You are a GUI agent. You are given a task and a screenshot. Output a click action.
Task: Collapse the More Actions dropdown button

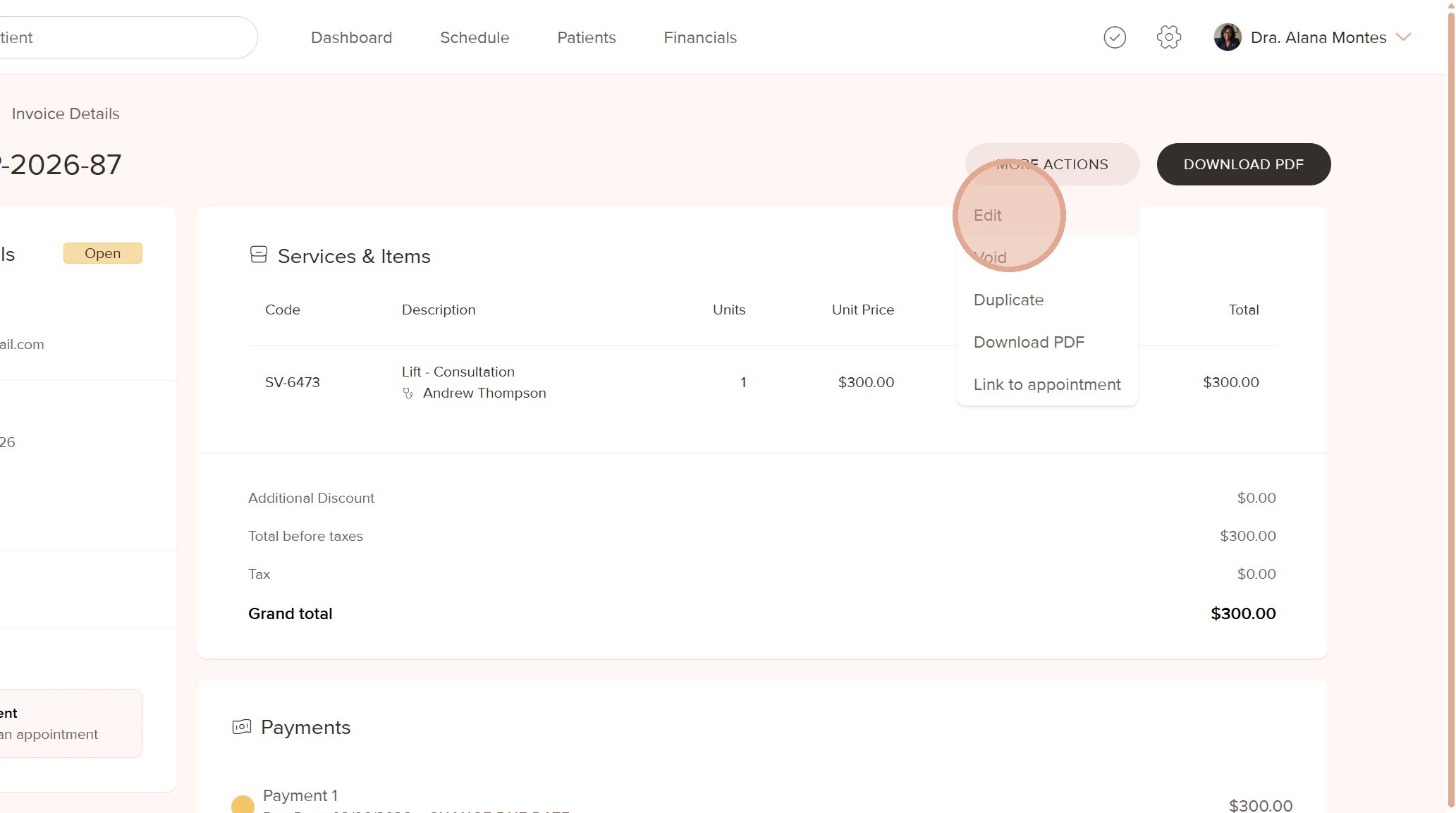tap(1052, 164)
